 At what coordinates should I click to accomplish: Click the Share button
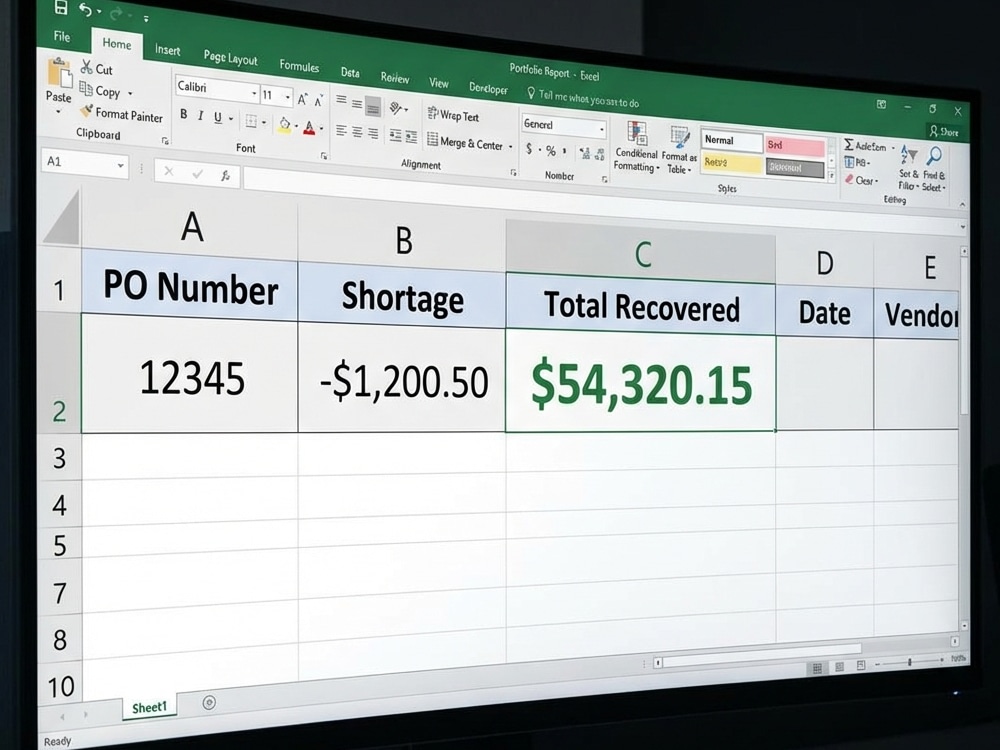click(944, 131)
